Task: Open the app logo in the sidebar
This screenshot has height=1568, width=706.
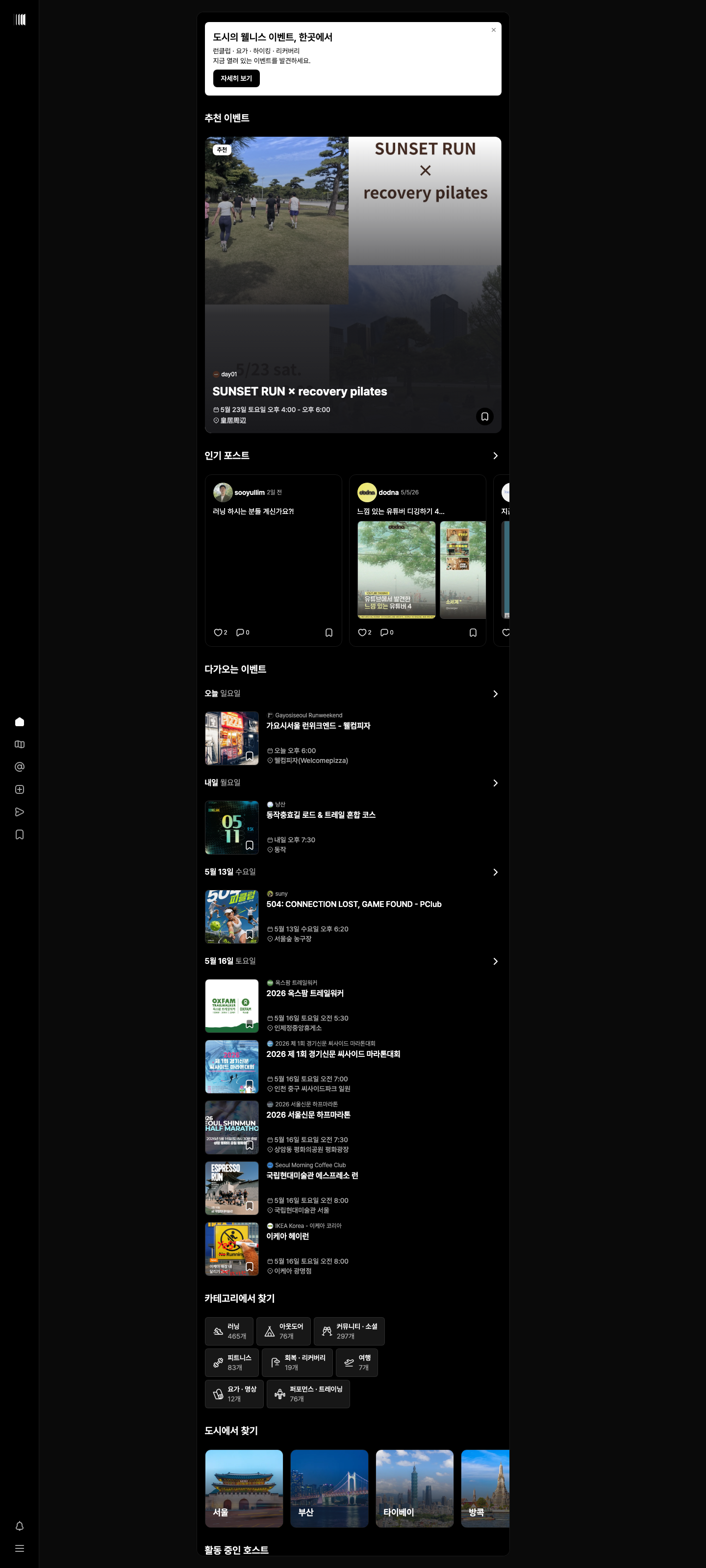Action: click(20, 20)
